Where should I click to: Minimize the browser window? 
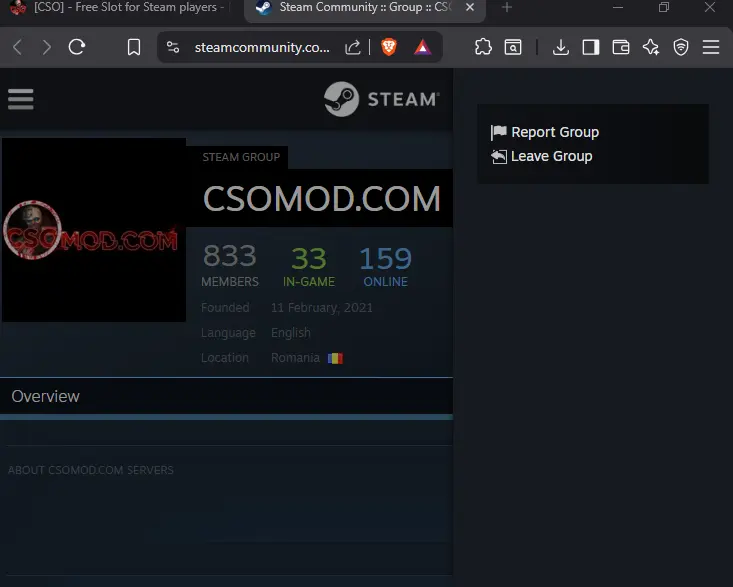[x=618, y=7]
